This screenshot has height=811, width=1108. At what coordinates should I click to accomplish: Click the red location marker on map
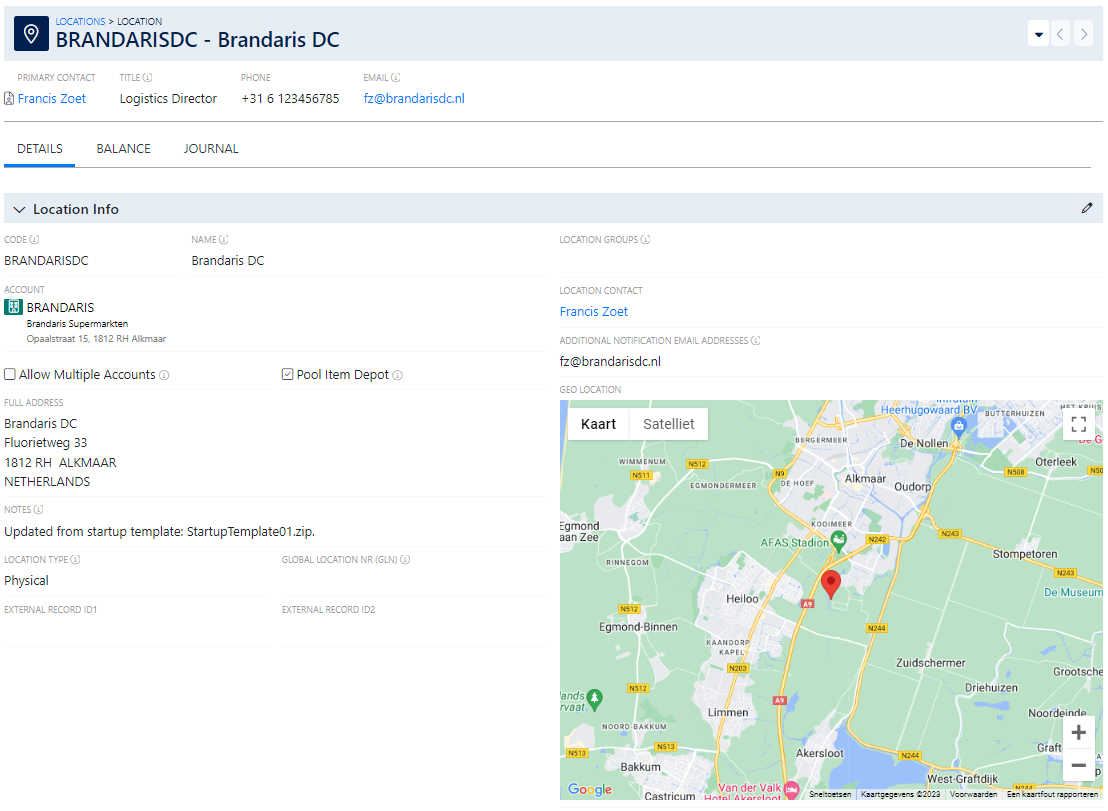click(831, 584)
